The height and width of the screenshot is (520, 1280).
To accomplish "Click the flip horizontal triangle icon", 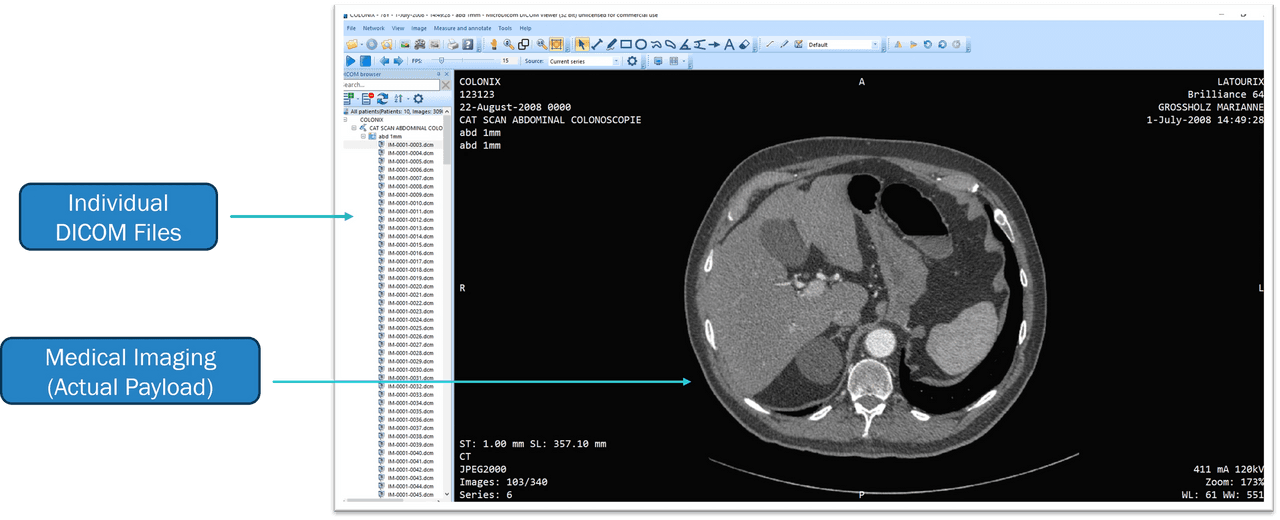I will (898, 44).
